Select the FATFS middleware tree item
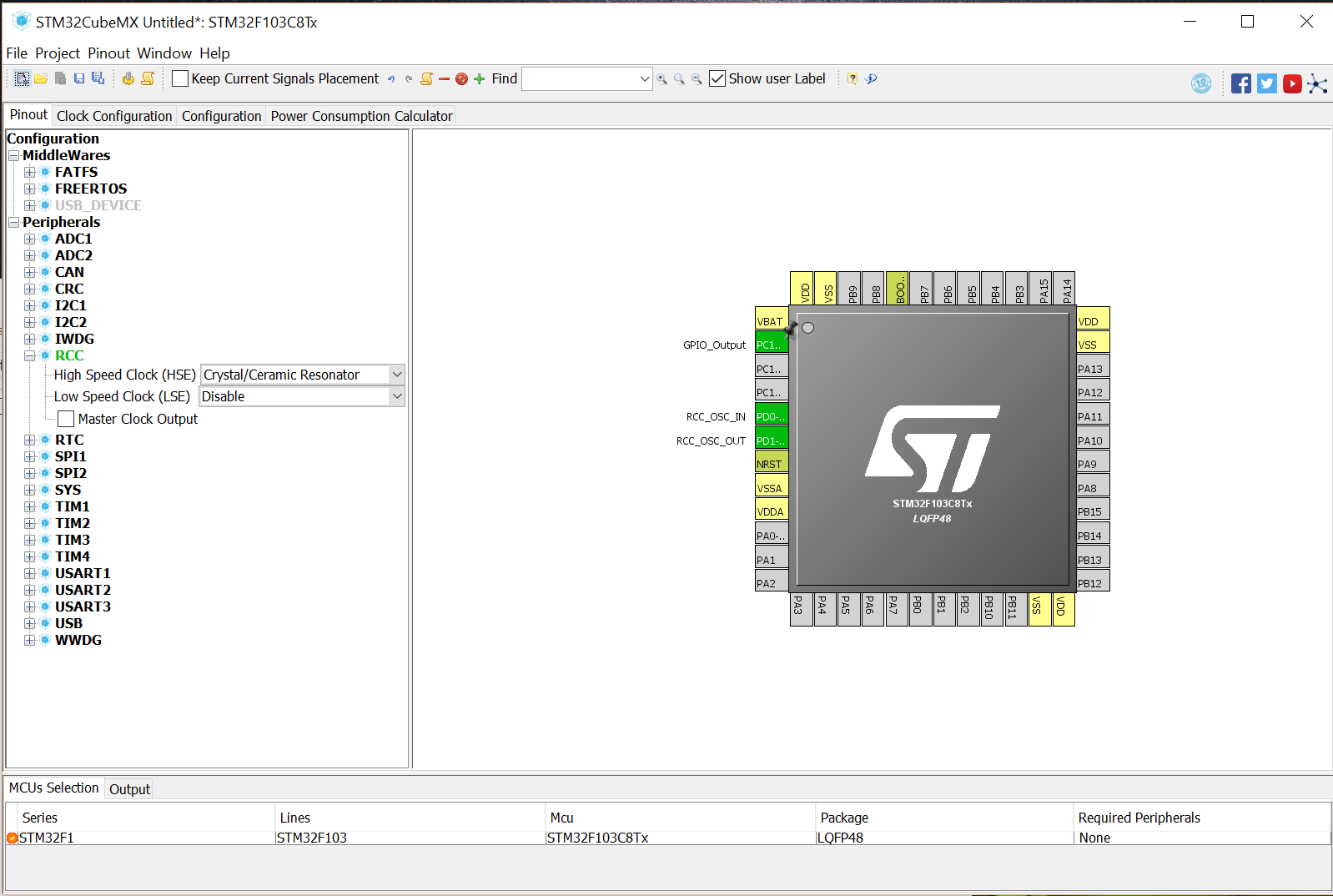 click(x=76, y=172)
